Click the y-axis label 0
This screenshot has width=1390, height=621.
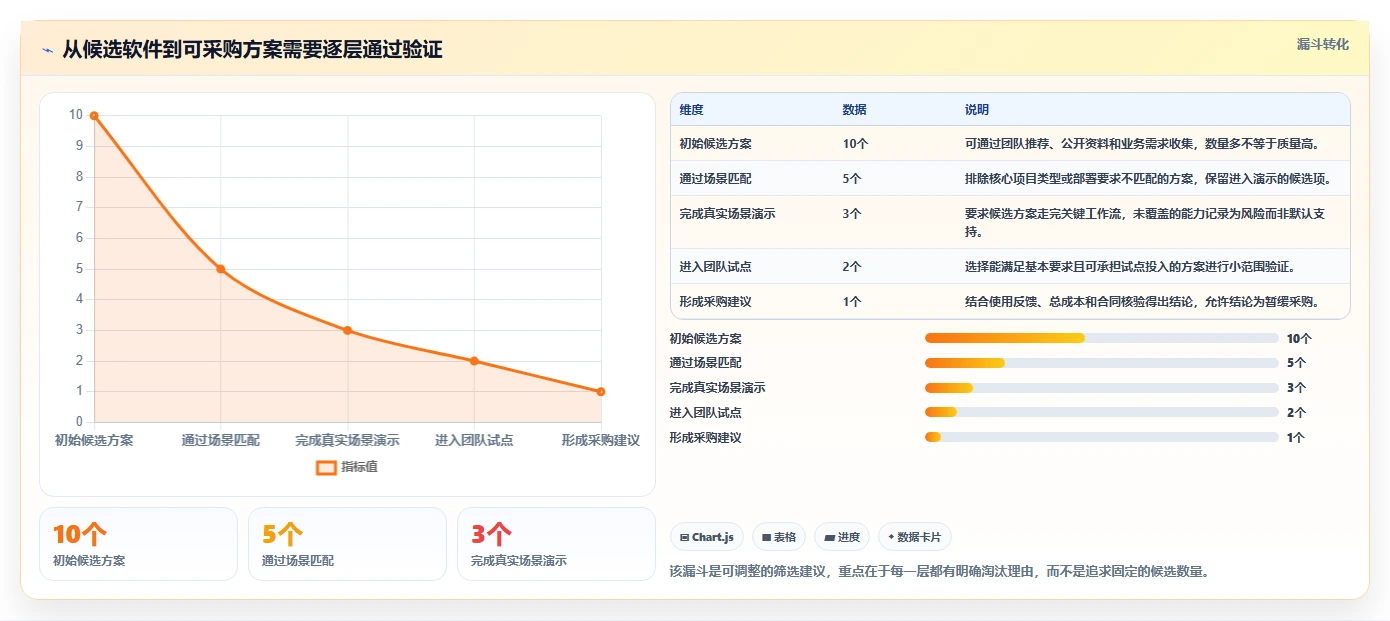79,422
